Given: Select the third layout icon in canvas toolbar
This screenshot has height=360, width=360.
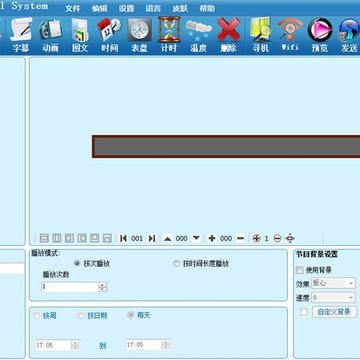Looking at the screenshot, I should 69,238.
